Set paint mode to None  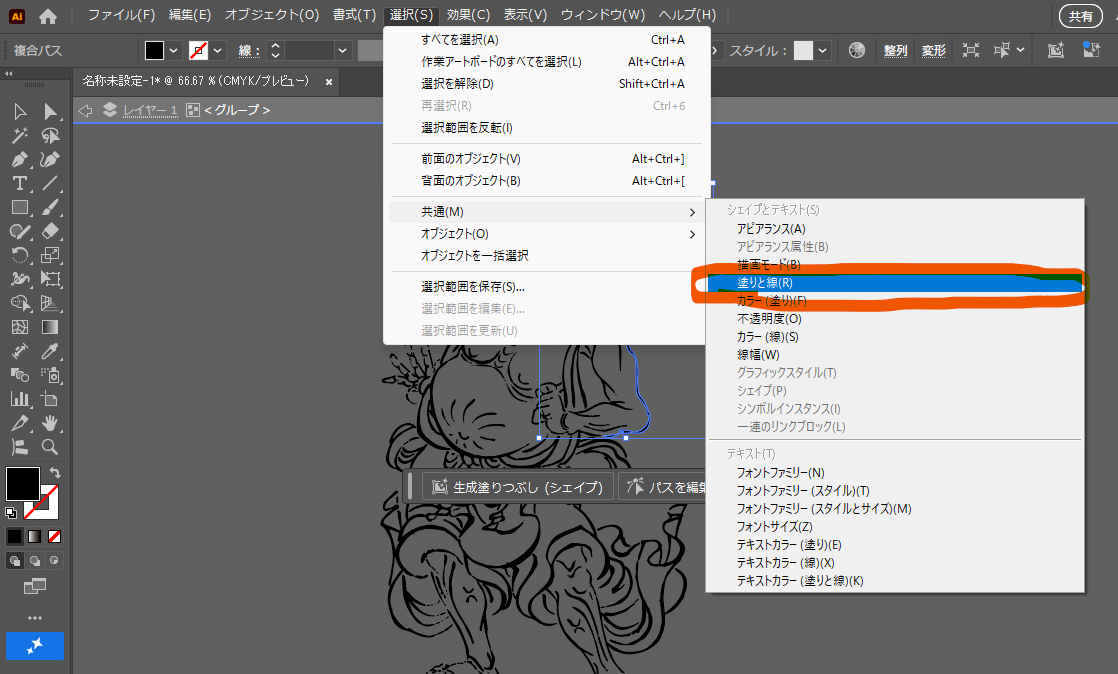(55, 536)
